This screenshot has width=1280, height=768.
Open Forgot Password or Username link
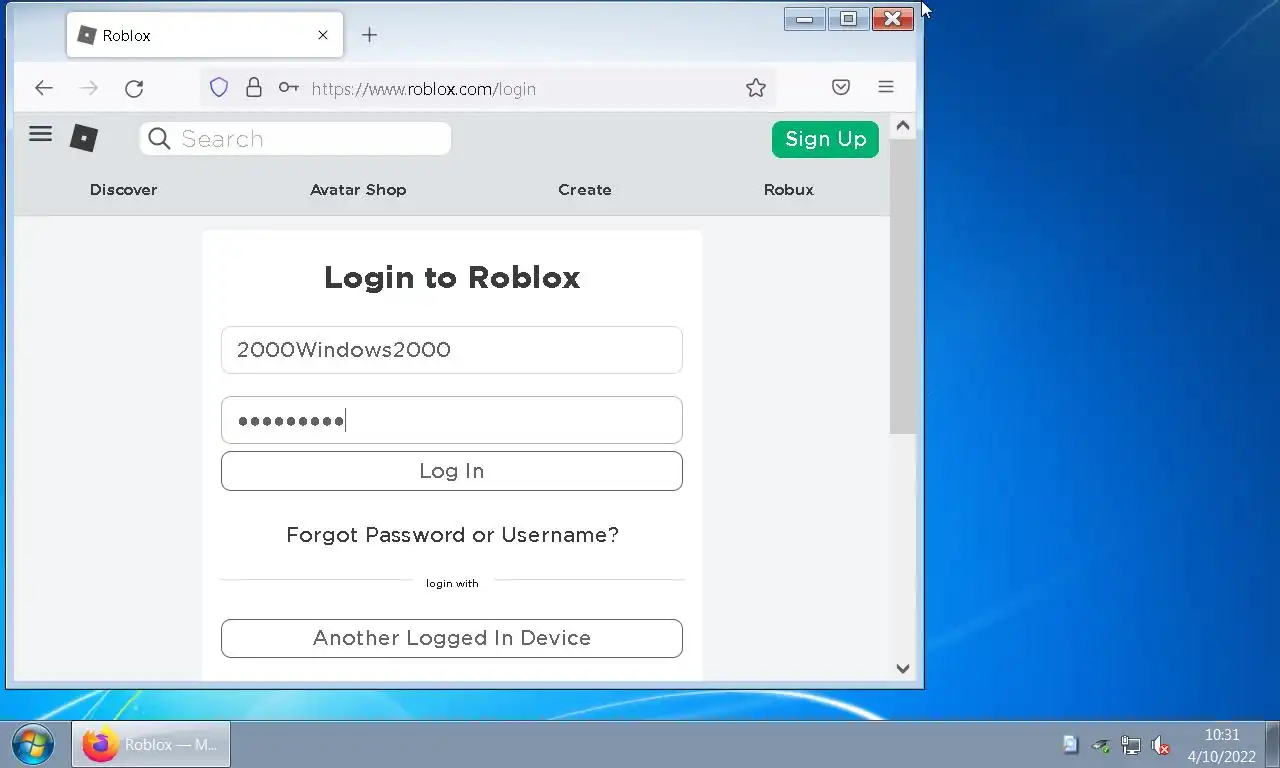(453, 535)
